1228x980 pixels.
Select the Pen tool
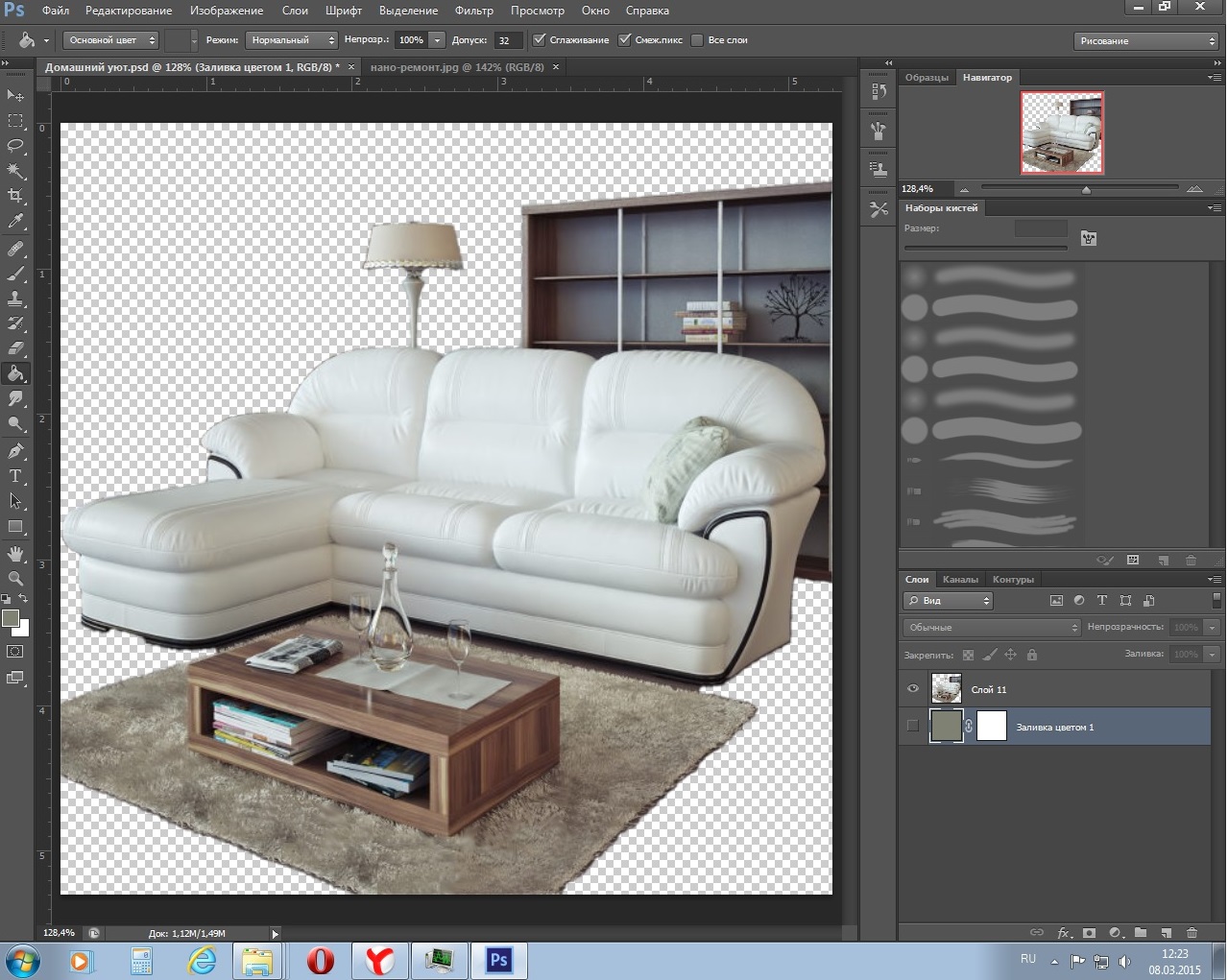tap(15, 451)
